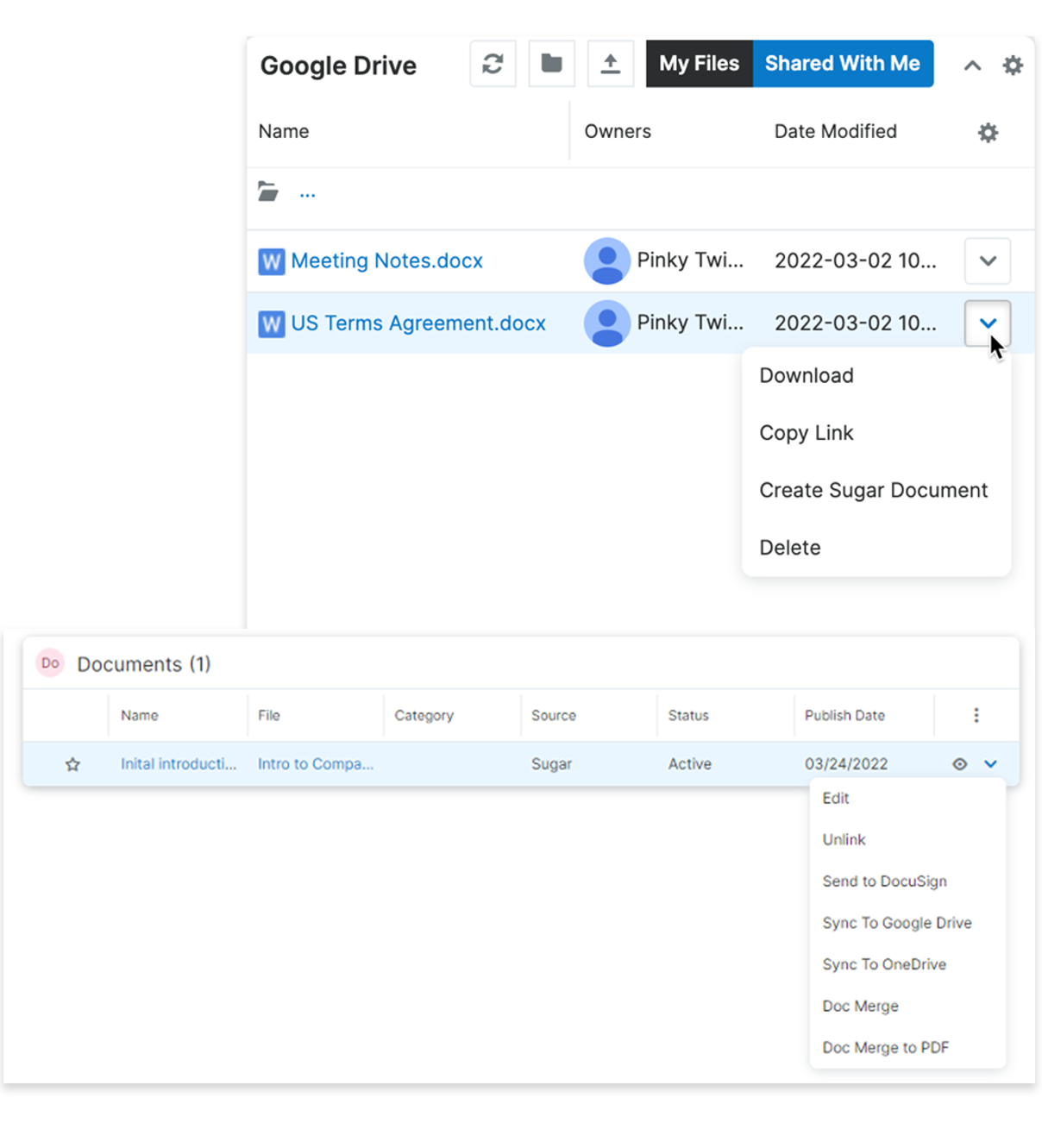The width and height of the screenshot is (1042, 1148).
Task: Choose Sync To Google Drive option
Action: point(896,923)
